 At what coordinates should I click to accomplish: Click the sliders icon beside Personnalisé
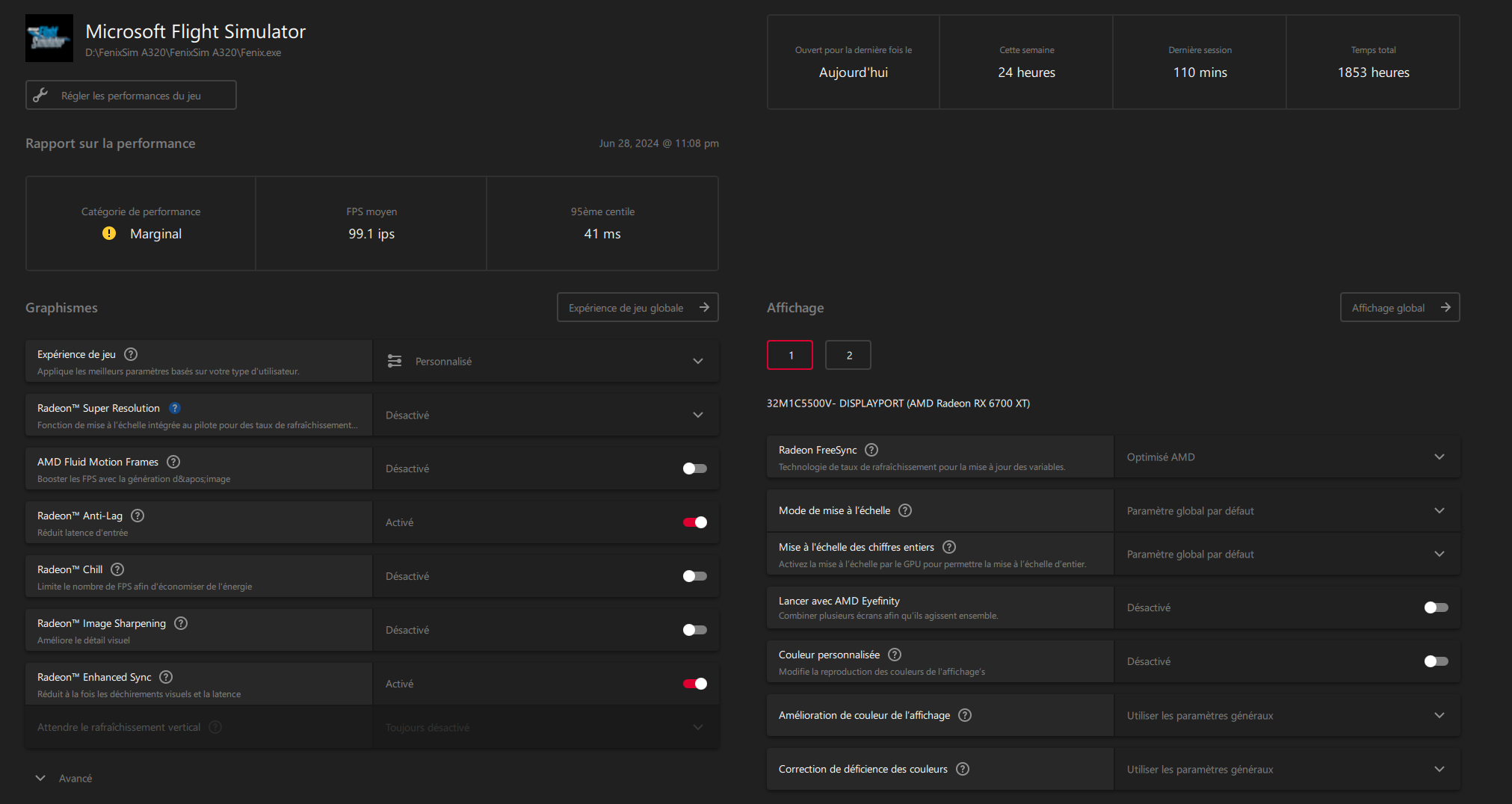click(395, 361)
